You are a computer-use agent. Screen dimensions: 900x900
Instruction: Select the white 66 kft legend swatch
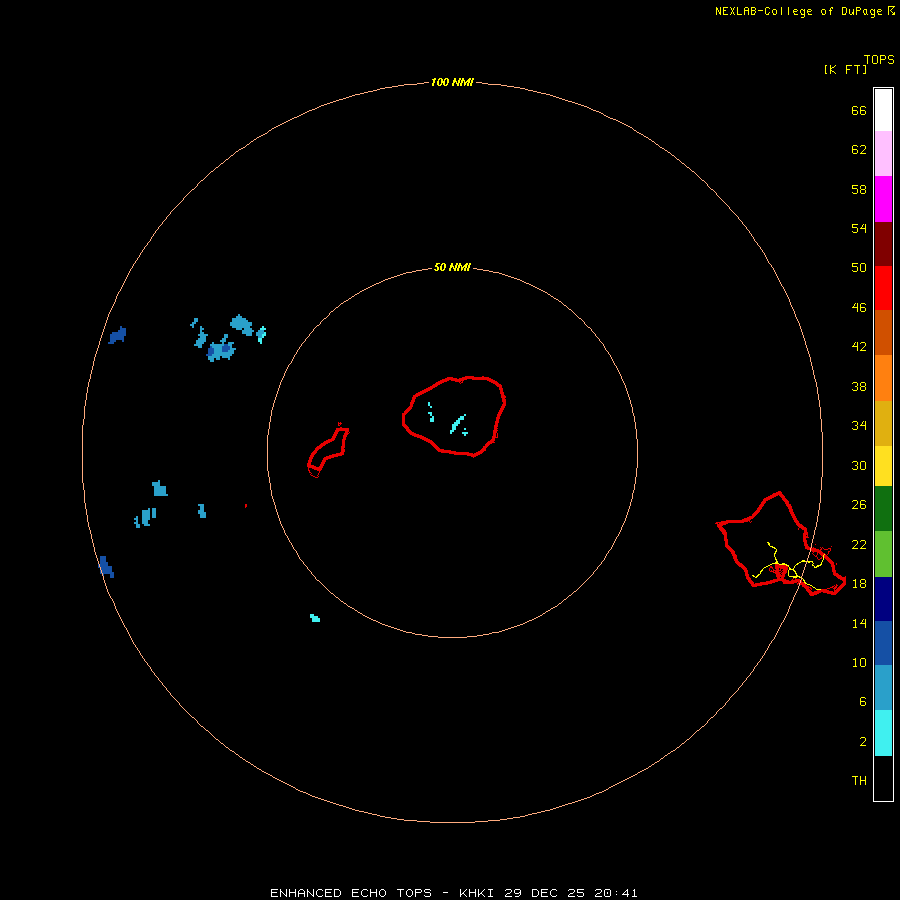coord(883,110)
